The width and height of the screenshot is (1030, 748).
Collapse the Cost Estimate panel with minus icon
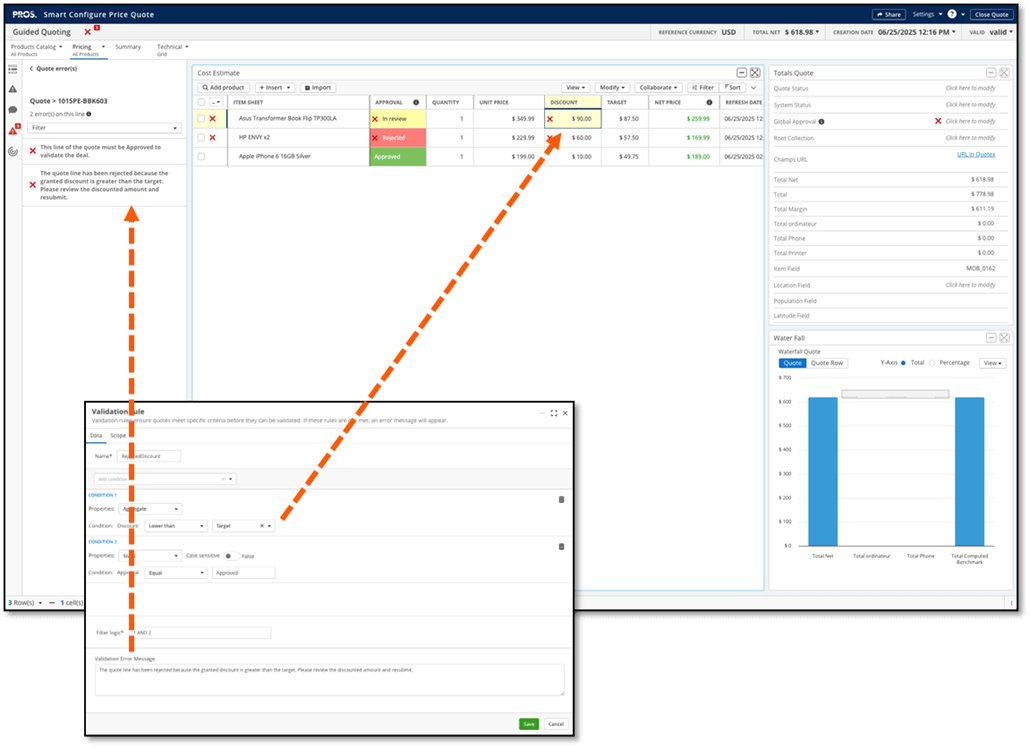(741, 73)
